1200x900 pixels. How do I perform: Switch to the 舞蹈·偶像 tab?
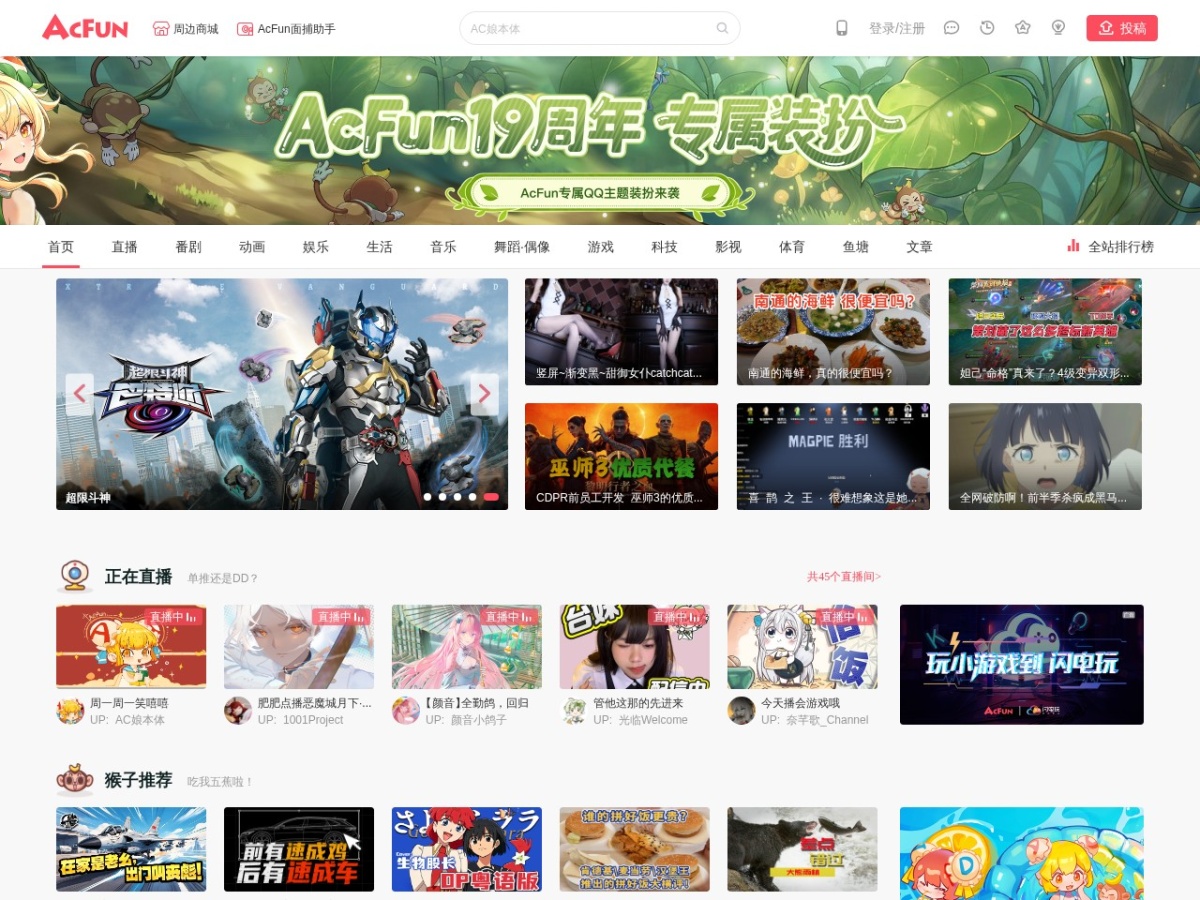pyautogui.click(x=522, y=247)
